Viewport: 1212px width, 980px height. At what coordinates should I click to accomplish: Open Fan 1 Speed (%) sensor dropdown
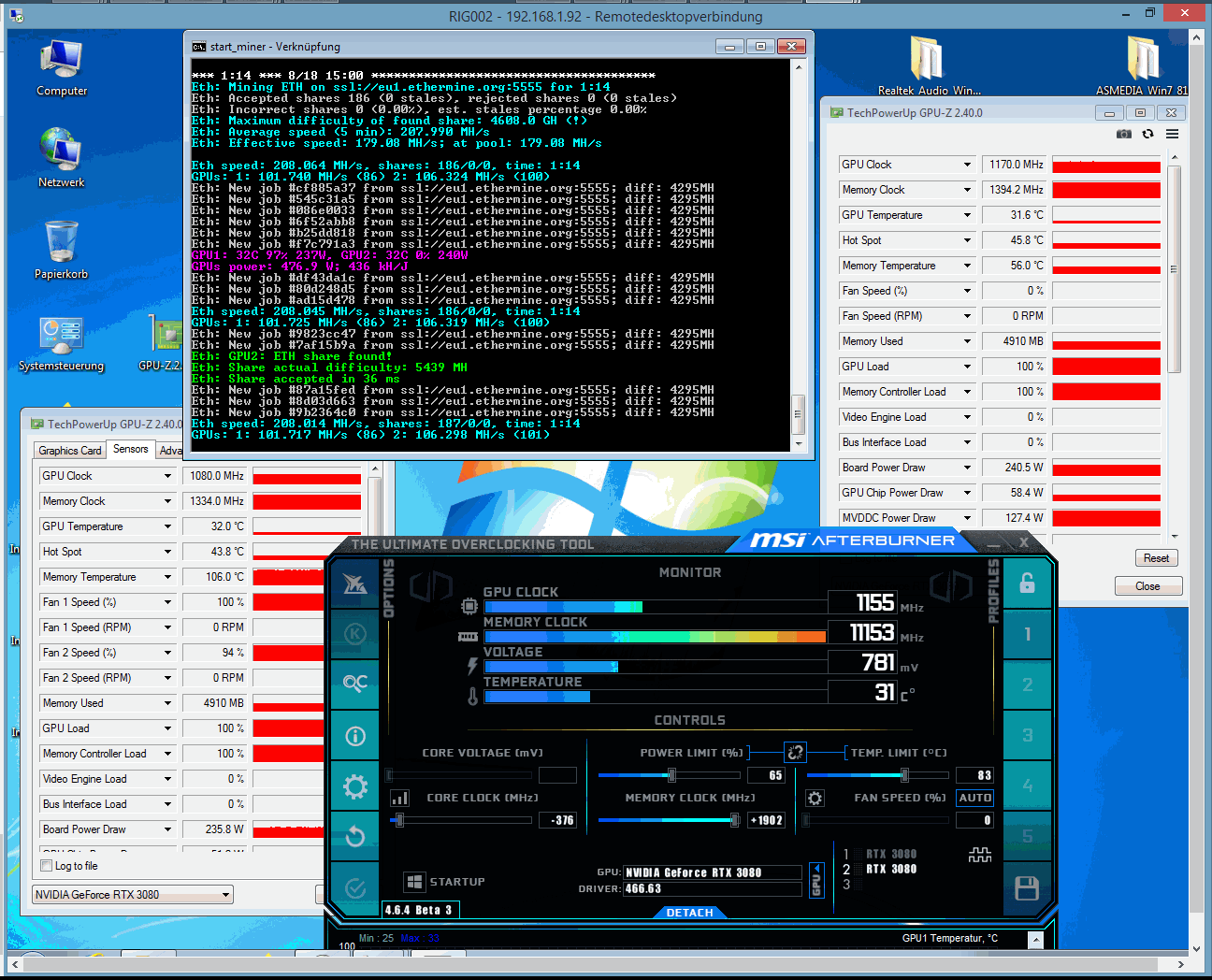pyautogui.click(x=168, y=602)
